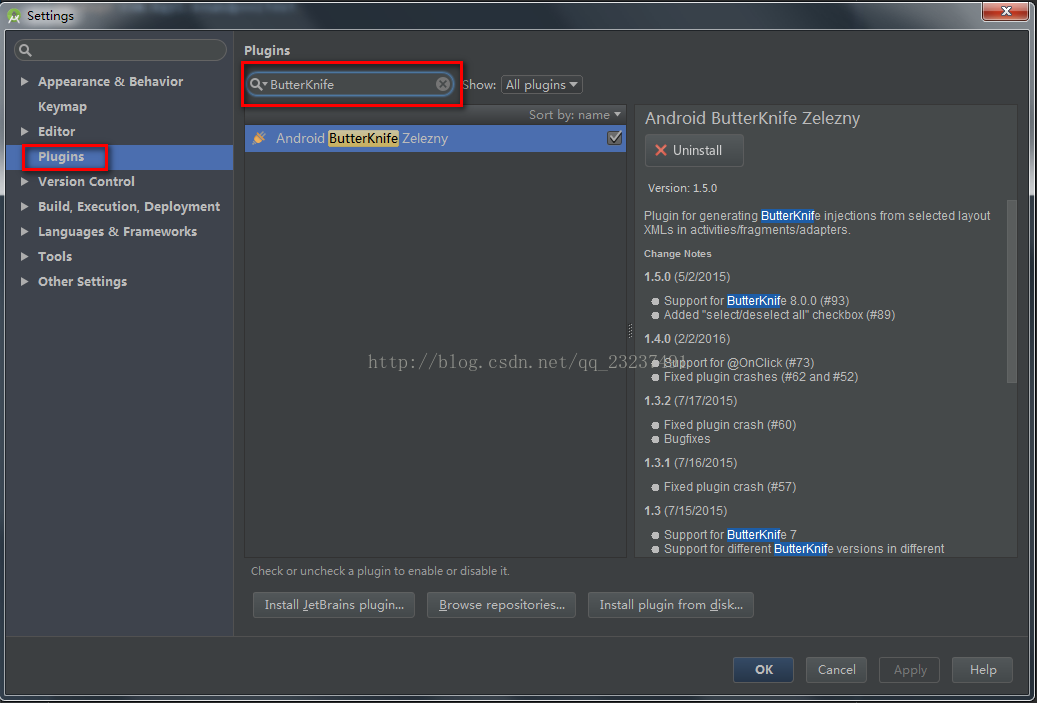The height and width of the screenshot is (703, 1037).
Task: Click the red X on Uninstall button
Action: coord(660,150)
